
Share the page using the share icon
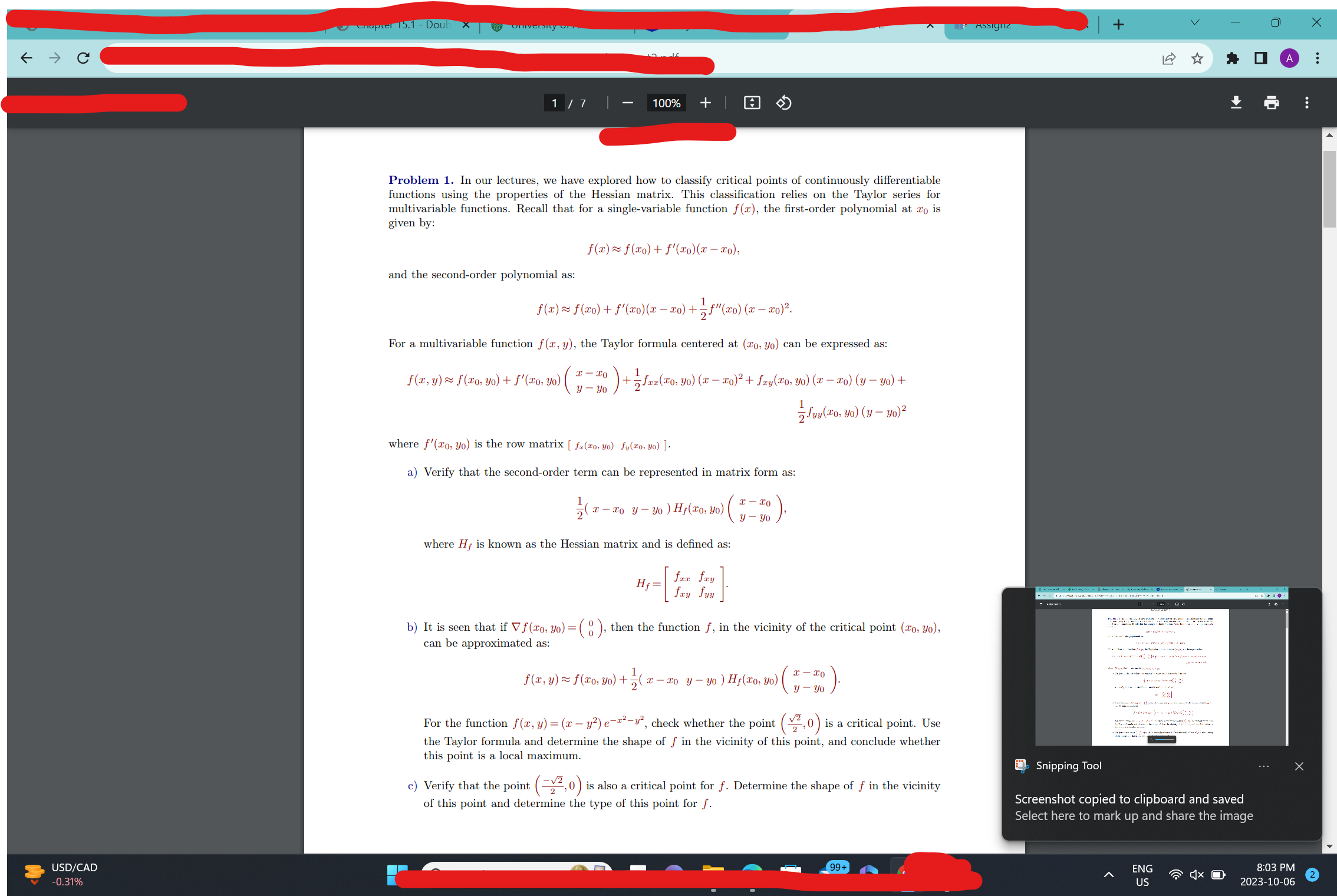1169,58
